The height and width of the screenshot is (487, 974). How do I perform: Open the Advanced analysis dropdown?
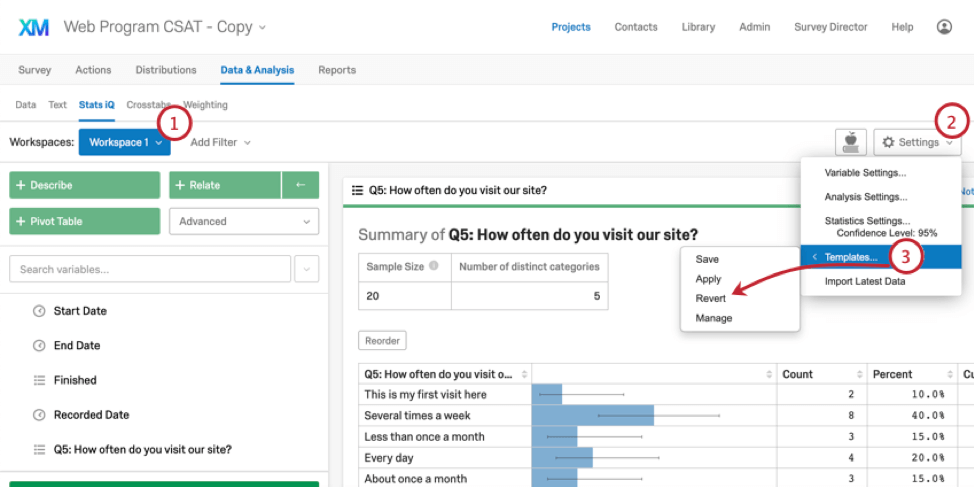[244, 221]
